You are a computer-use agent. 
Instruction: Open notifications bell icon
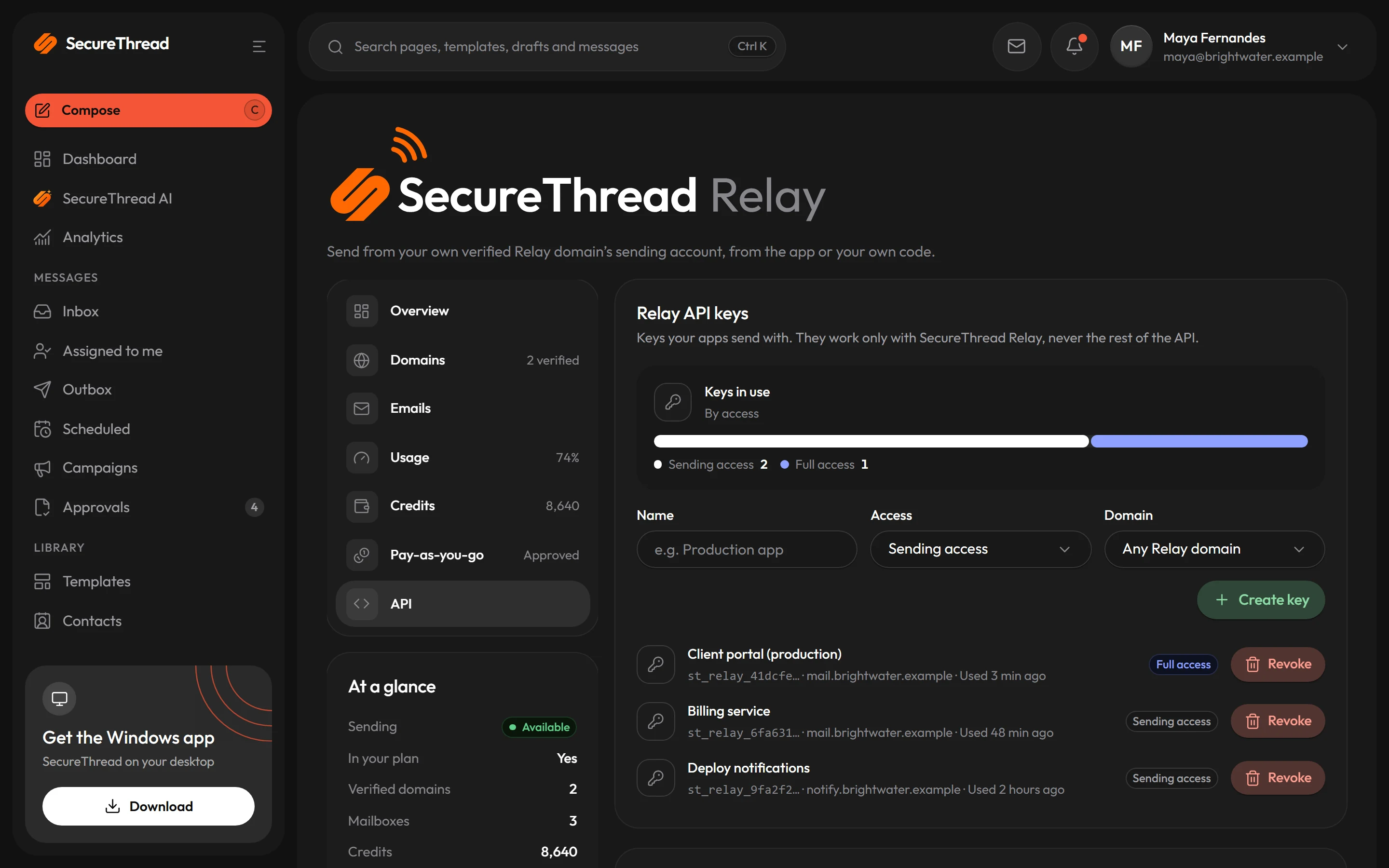[1075, 46]
